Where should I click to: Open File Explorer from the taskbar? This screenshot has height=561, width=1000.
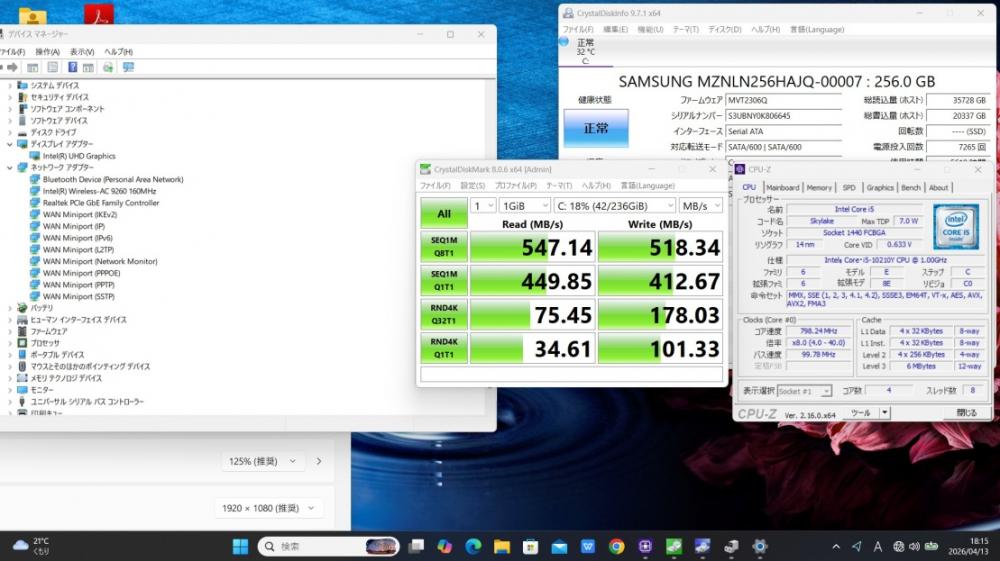[x=502, y=546]
